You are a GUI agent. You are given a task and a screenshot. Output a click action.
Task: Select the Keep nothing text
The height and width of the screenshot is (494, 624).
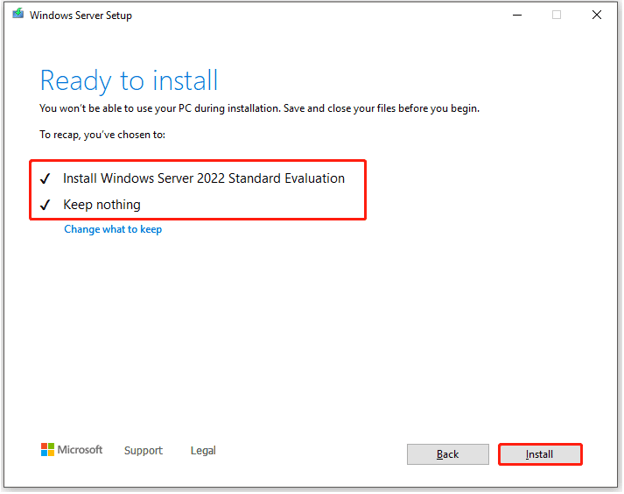101,205
